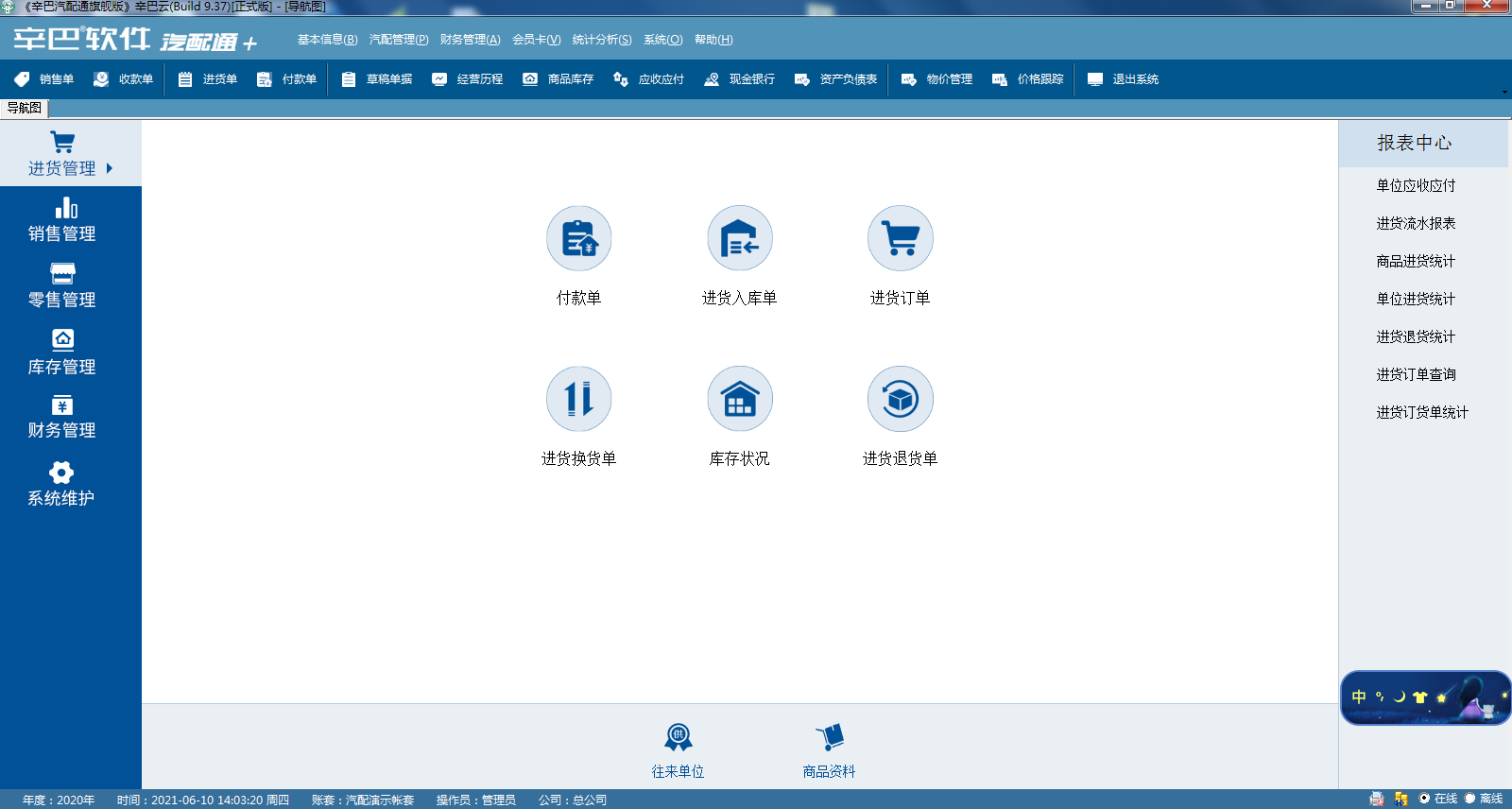The width and height of the screenshot is (1512, 809).
Task: Open 经营历程 from the toolbar
Action: click(x=468, y=79)
